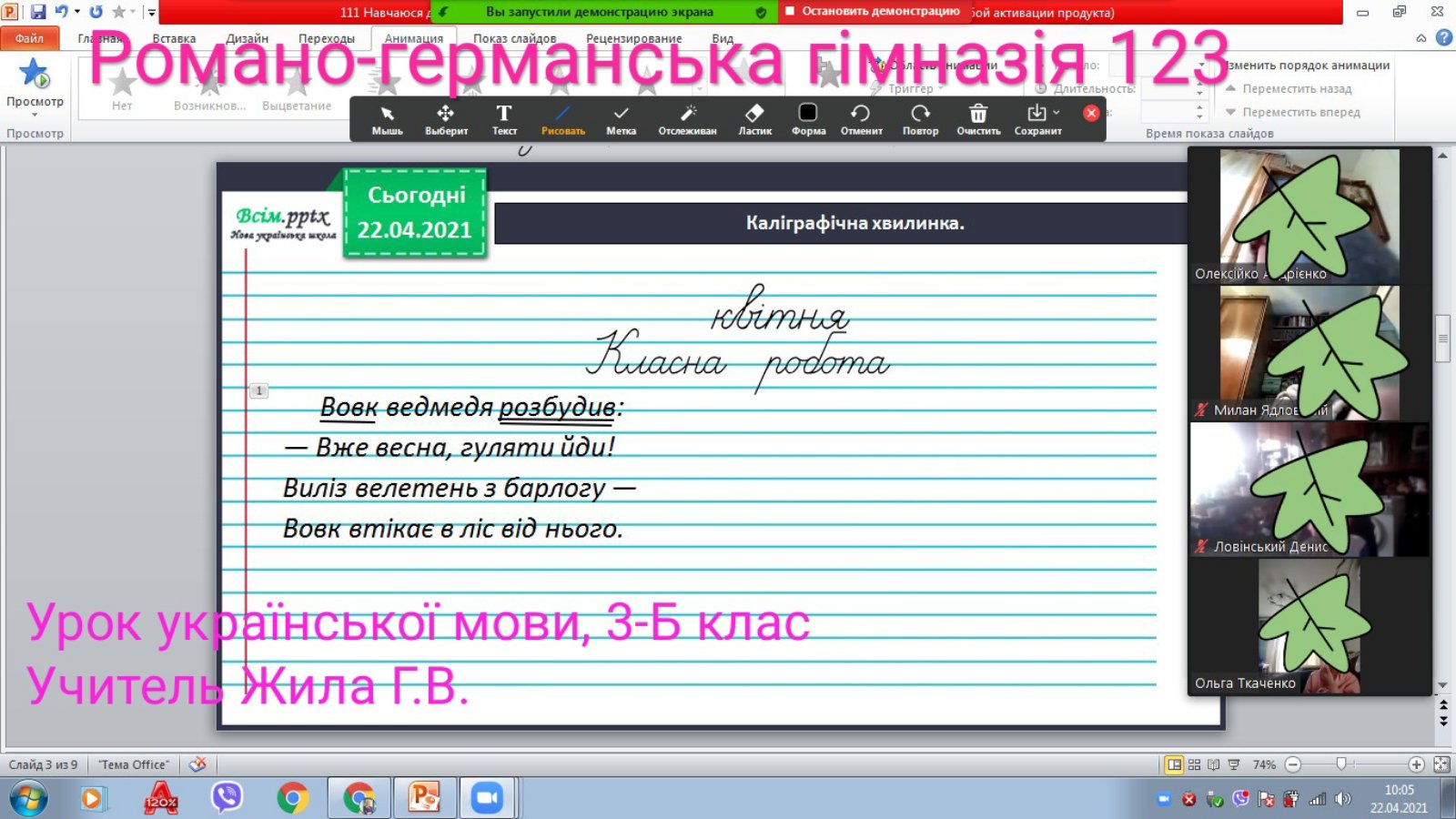Select the Мышь pointer tool
This screenshot has width=1456, height=819.
[387, 118]
